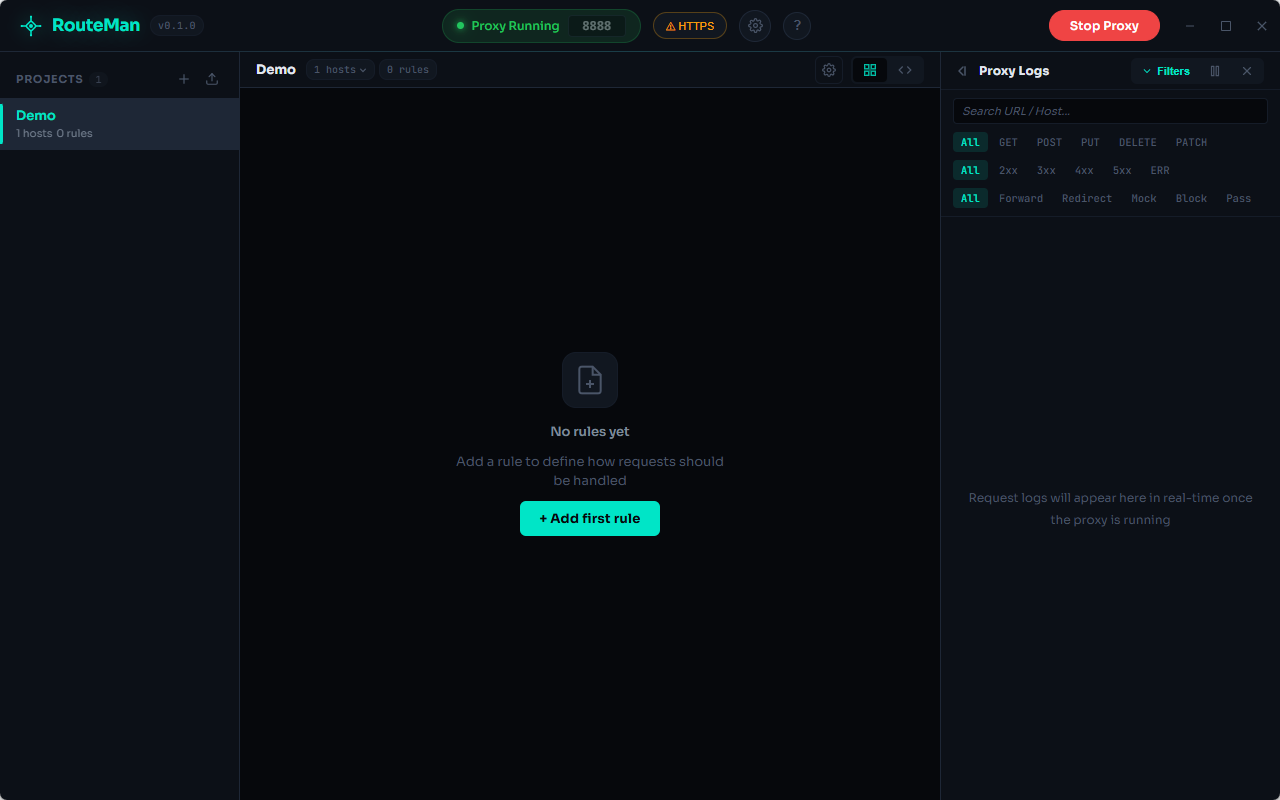Click the 0 rules badge
The height and width of the screenshot is (800, 1280).
tap(408, 70)
